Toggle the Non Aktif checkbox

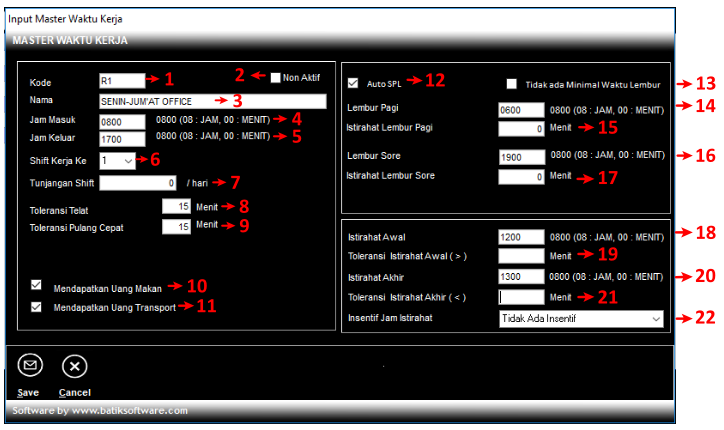tap(276, 77)
